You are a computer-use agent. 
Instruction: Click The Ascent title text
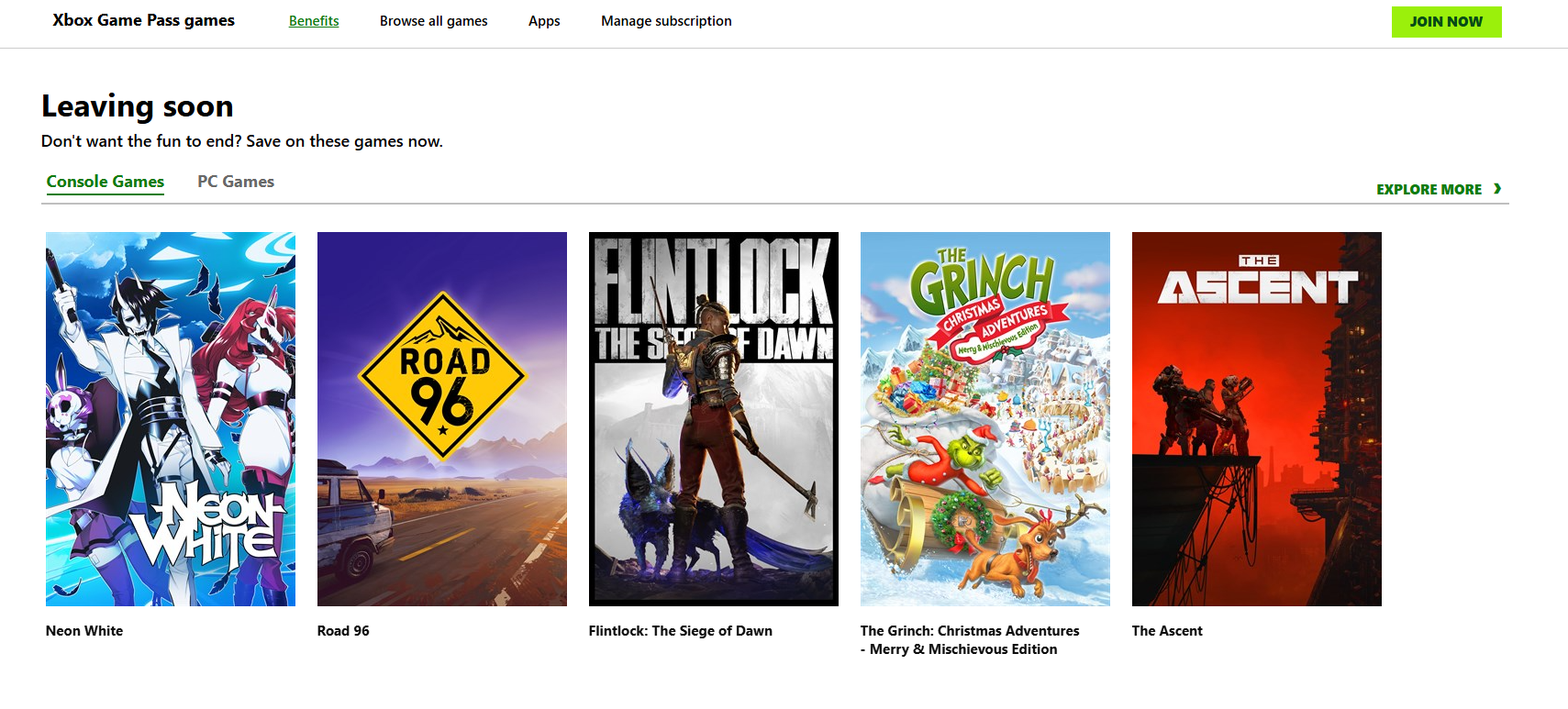click(1167, 631)
